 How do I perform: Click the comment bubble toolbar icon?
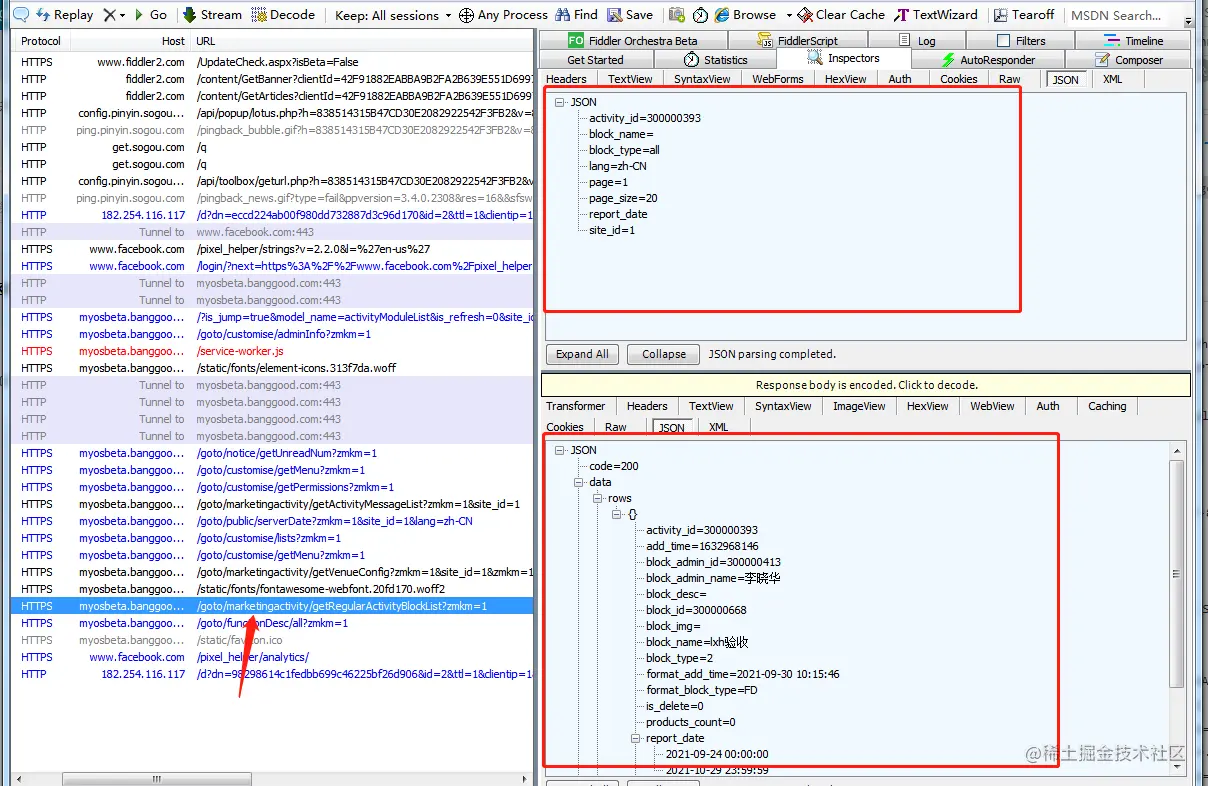[x=20, y=15]
